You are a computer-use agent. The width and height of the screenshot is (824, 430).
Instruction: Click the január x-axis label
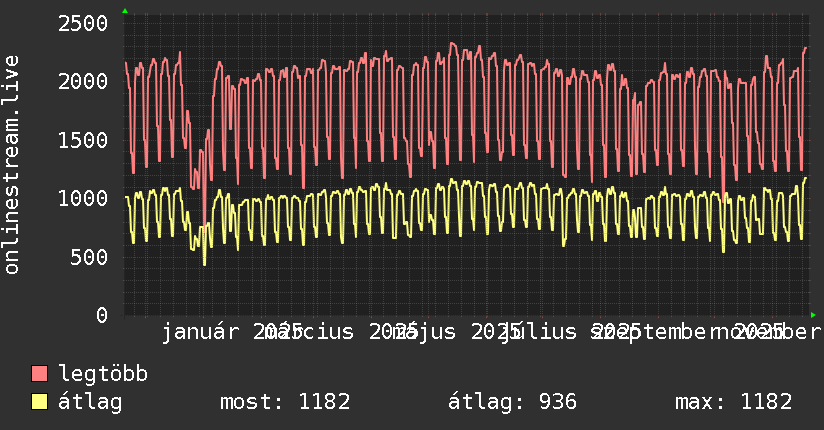point(200,332)
